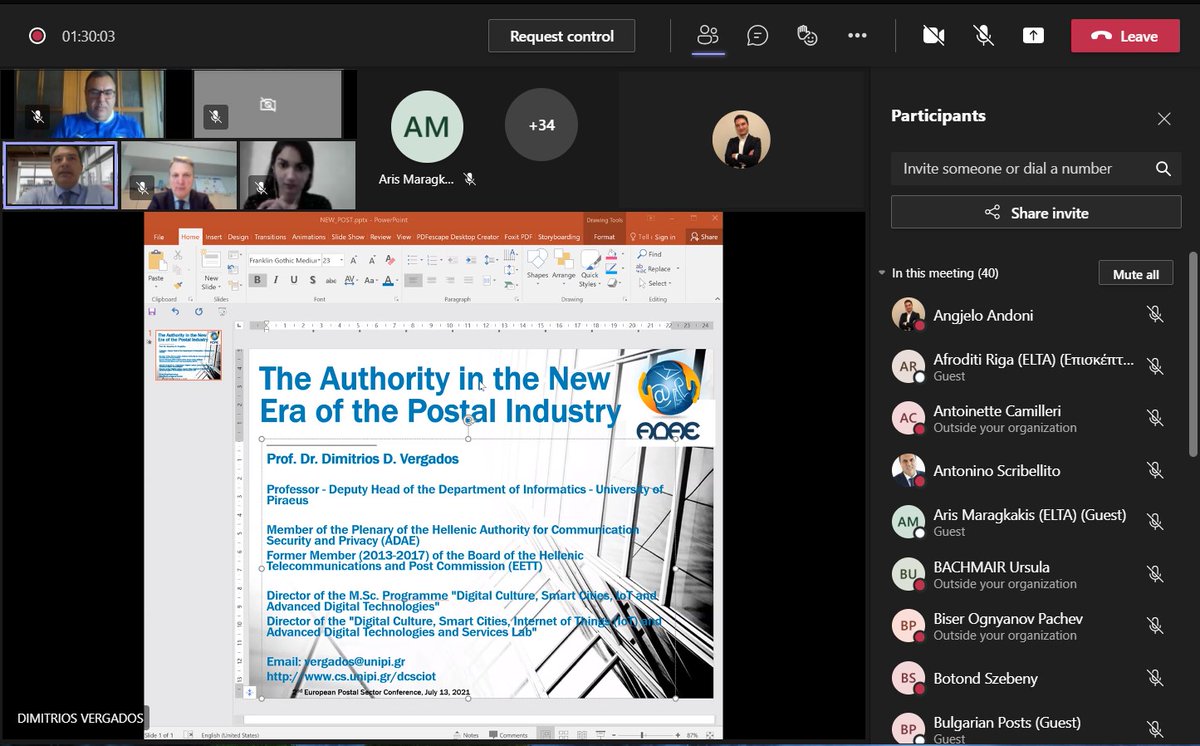
Task: Click Decrease Font Size icon in PowerPoint
Action: click(x=372, y=260)
